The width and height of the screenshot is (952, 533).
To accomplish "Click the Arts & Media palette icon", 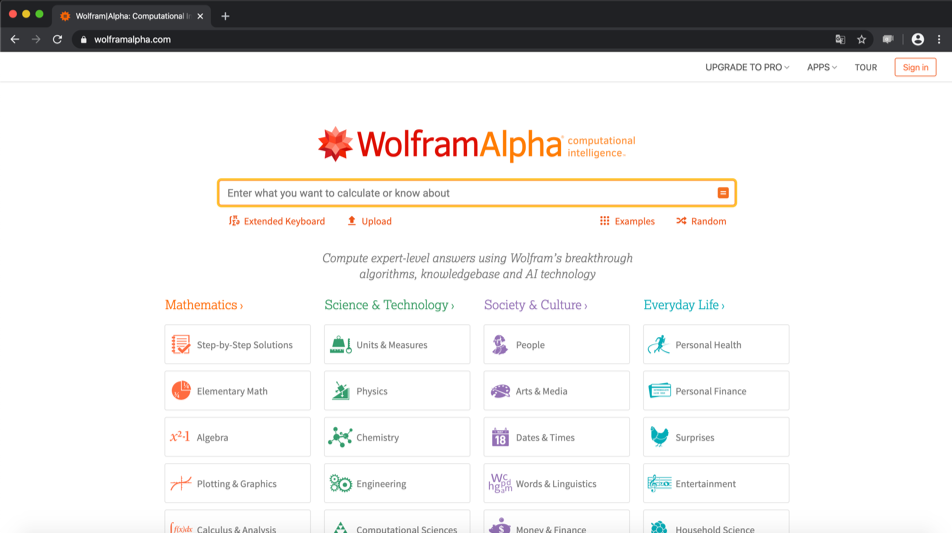I will 500,390.
